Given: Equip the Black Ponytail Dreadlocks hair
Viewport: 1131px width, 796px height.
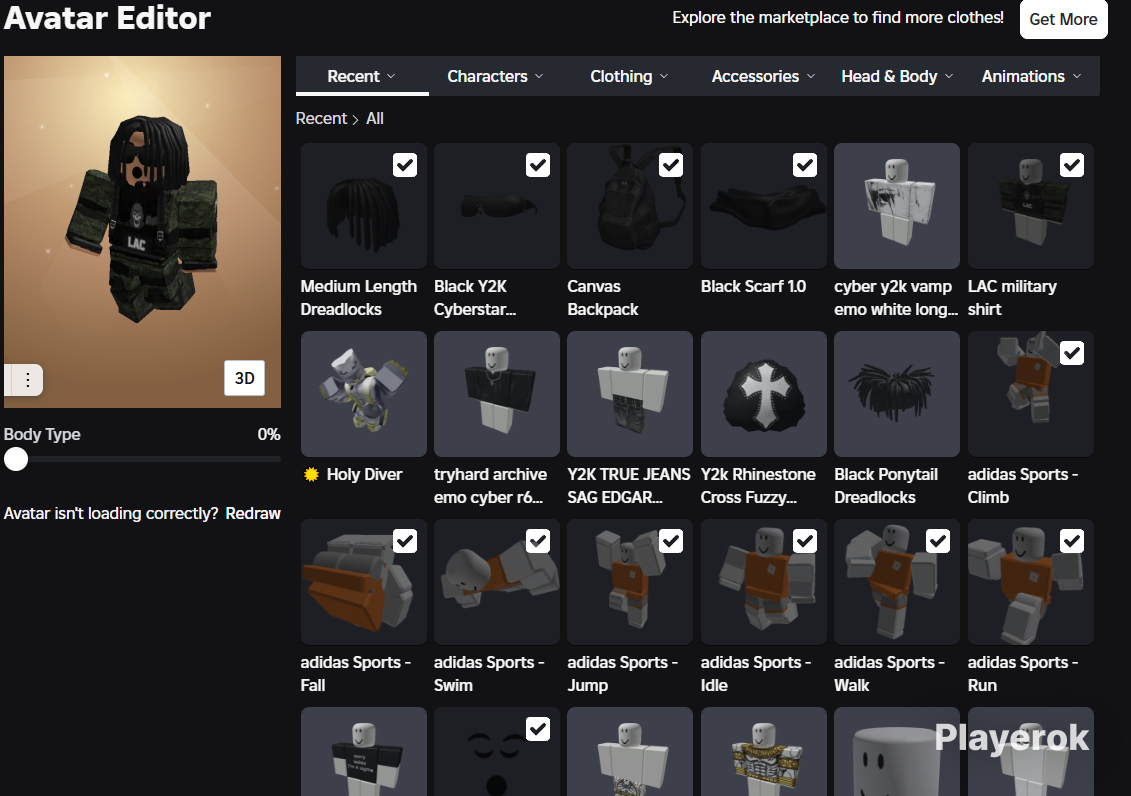Looking at the screenshot, I should (897, 394).
